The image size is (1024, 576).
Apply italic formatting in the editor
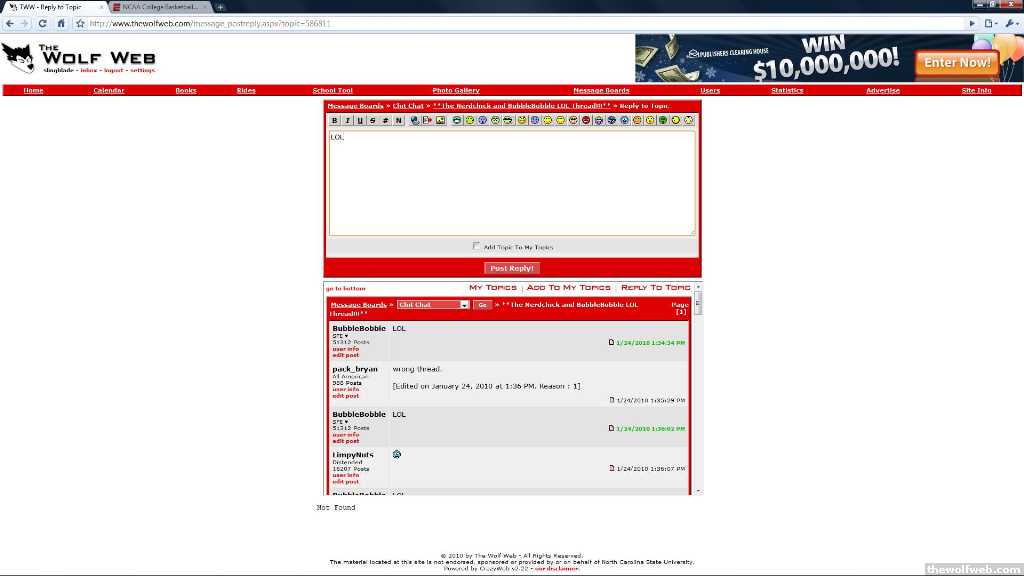tap(347, 121)
